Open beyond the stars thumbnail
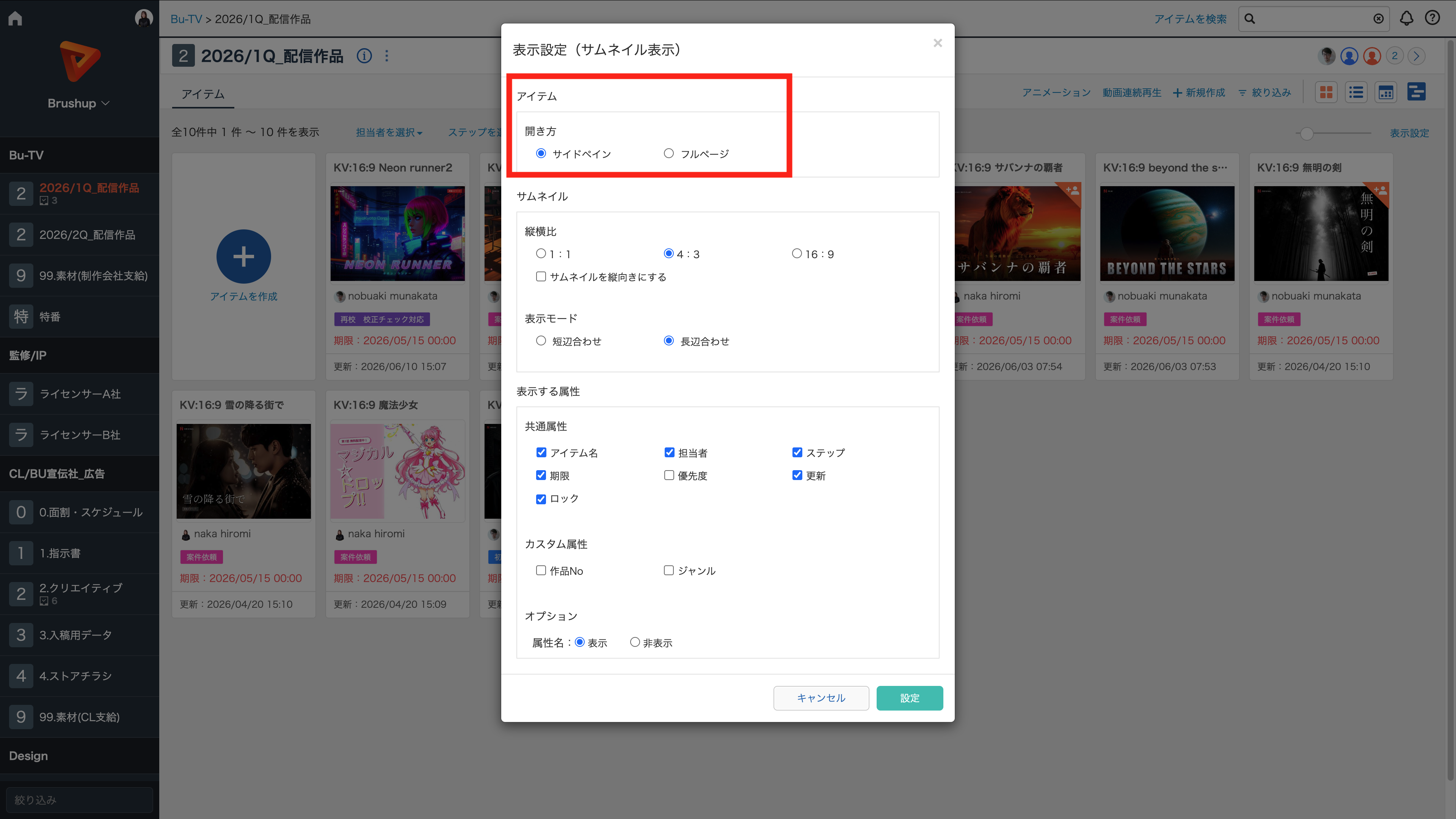Viewport: 1456px width, 819px height. [1167, 234]
